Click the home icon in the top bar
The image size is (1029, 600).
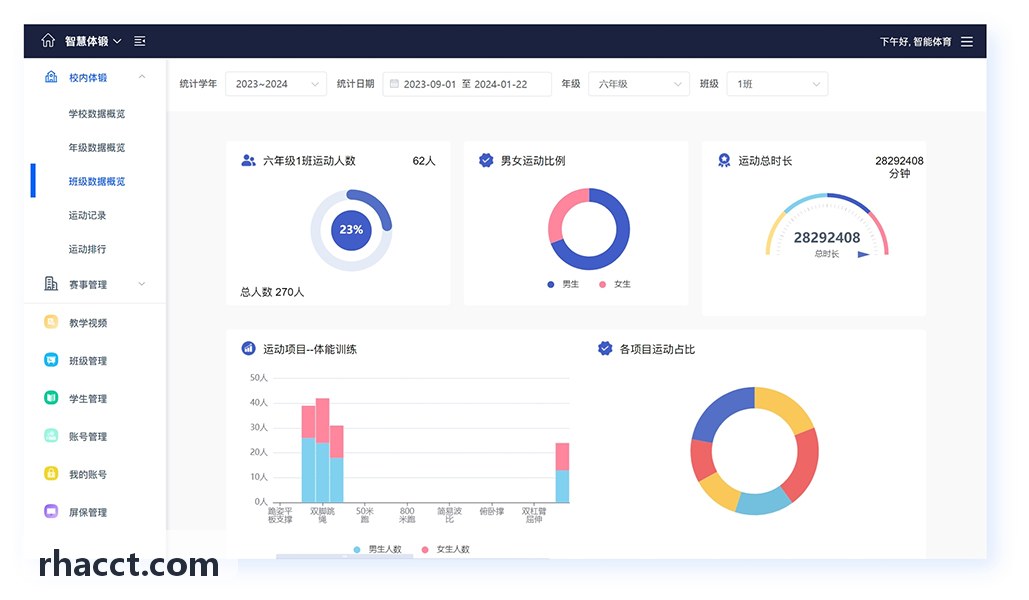[48, 41]
